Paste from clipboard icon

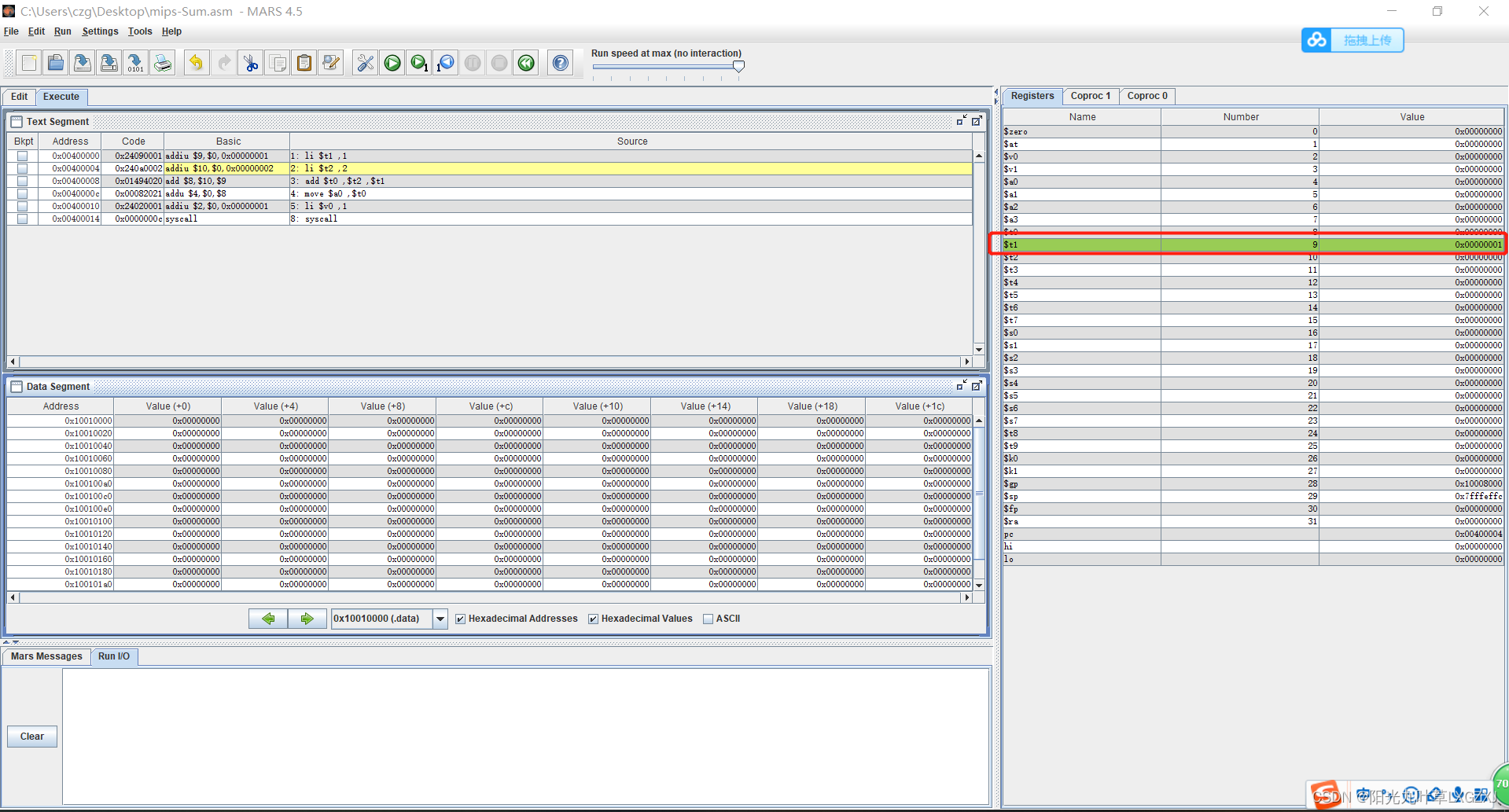pyautogui.click(x=304, y=63)
